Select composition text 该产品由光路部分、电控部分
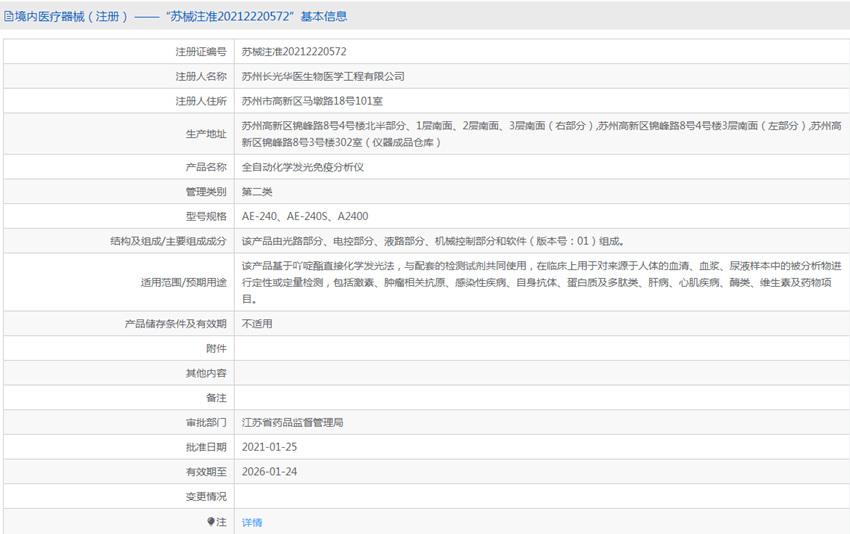The image size is (850, 534). tap(433, 241)
